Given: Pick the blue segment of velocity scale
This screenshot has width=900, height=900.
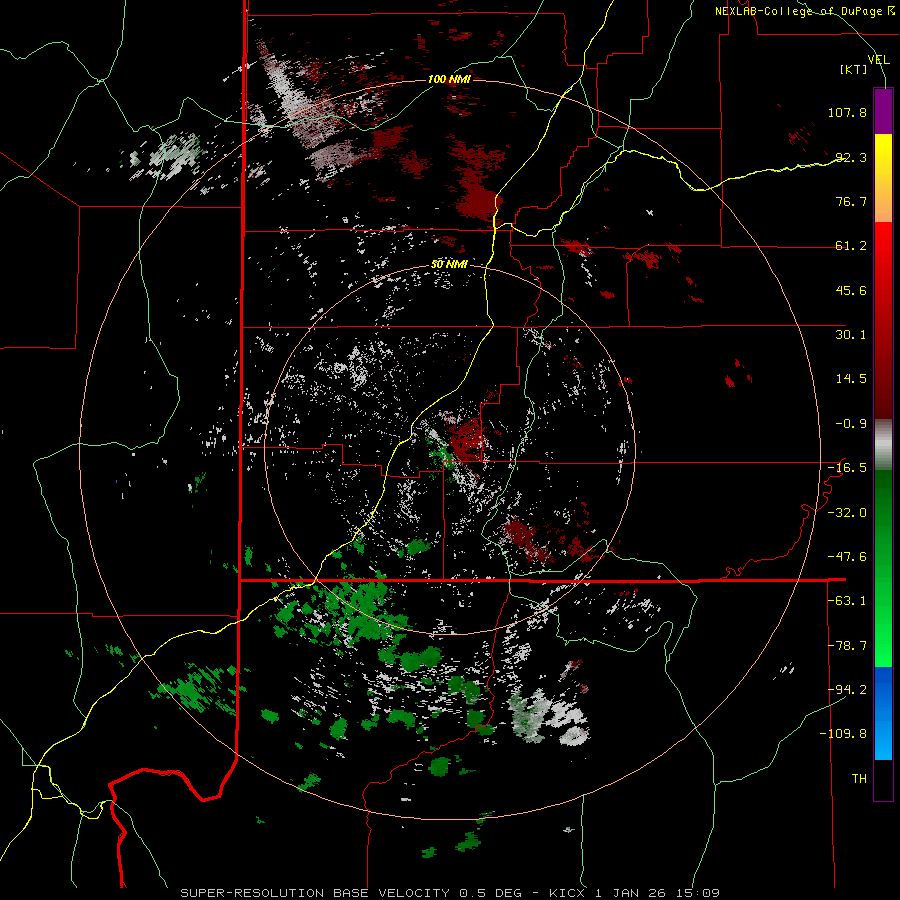Looking at the screenshot, I should coord(883,713).
